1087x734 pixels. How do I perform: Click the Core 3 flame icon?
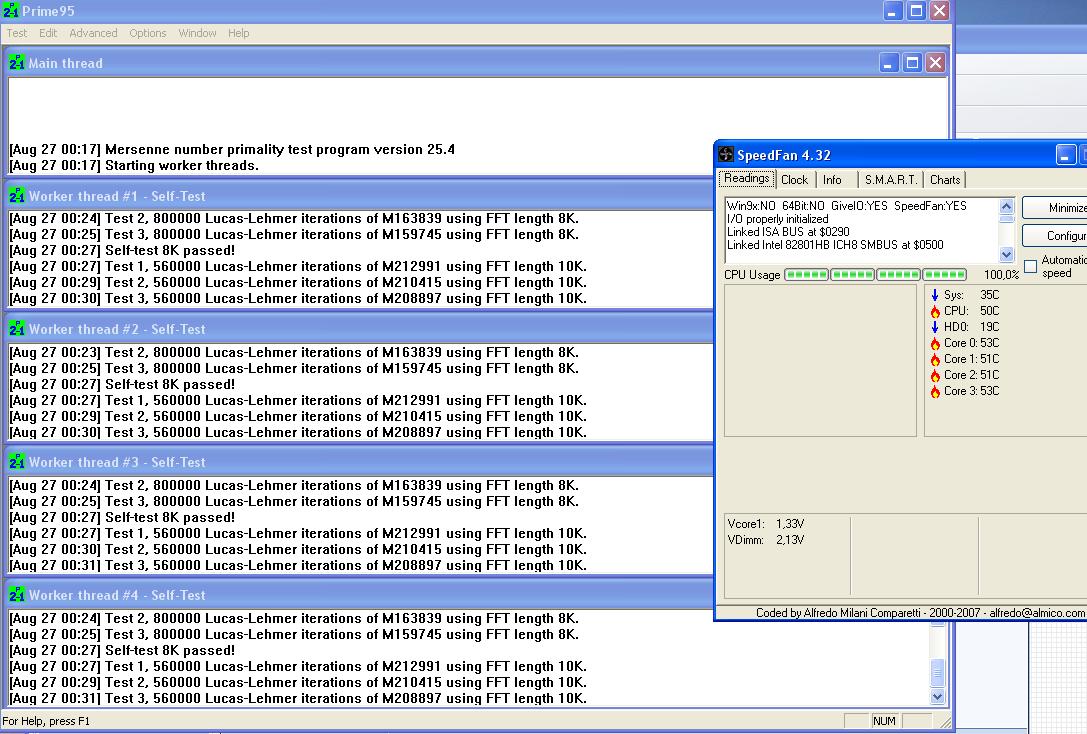point(934,391)
